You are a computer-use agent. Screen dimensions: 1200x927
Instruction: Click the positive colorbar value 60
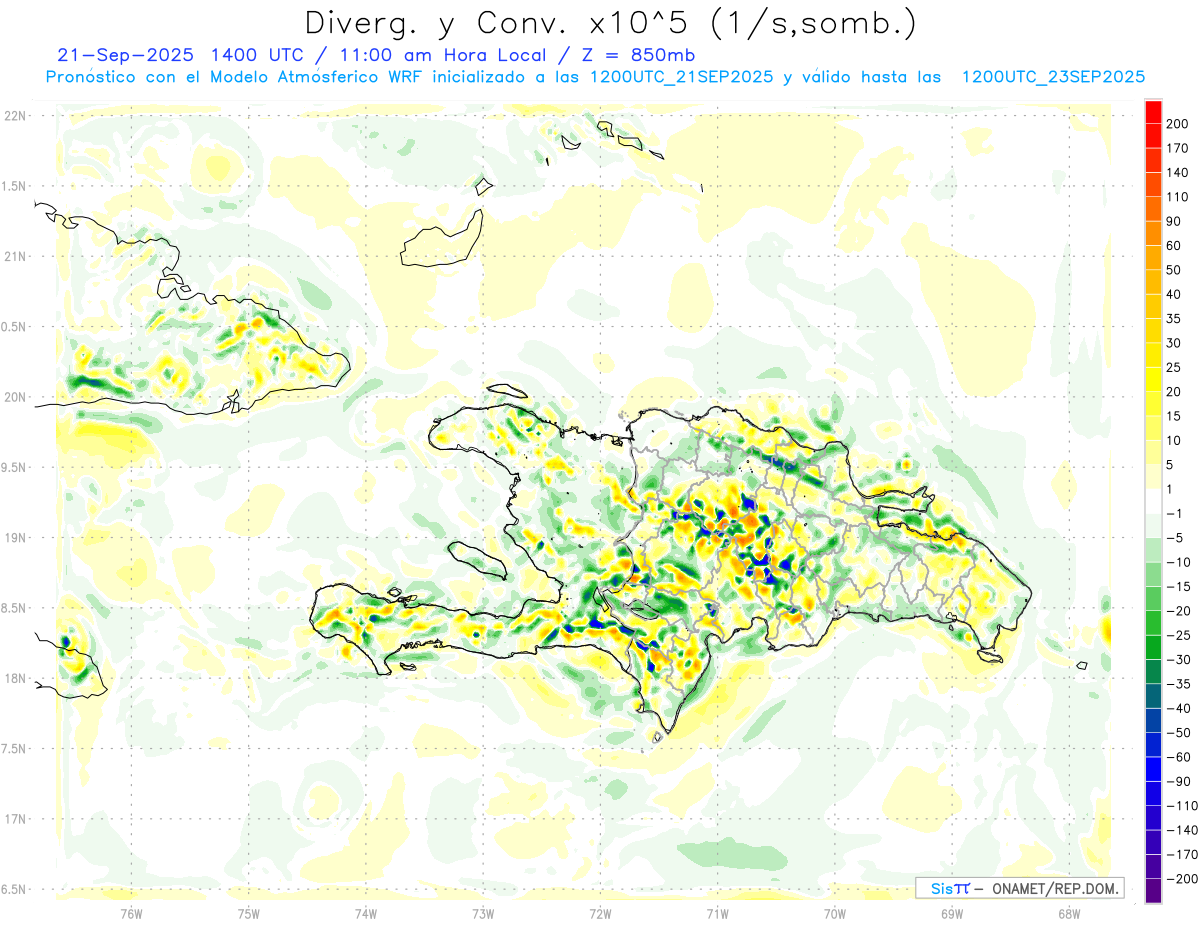pos(1174,246)
